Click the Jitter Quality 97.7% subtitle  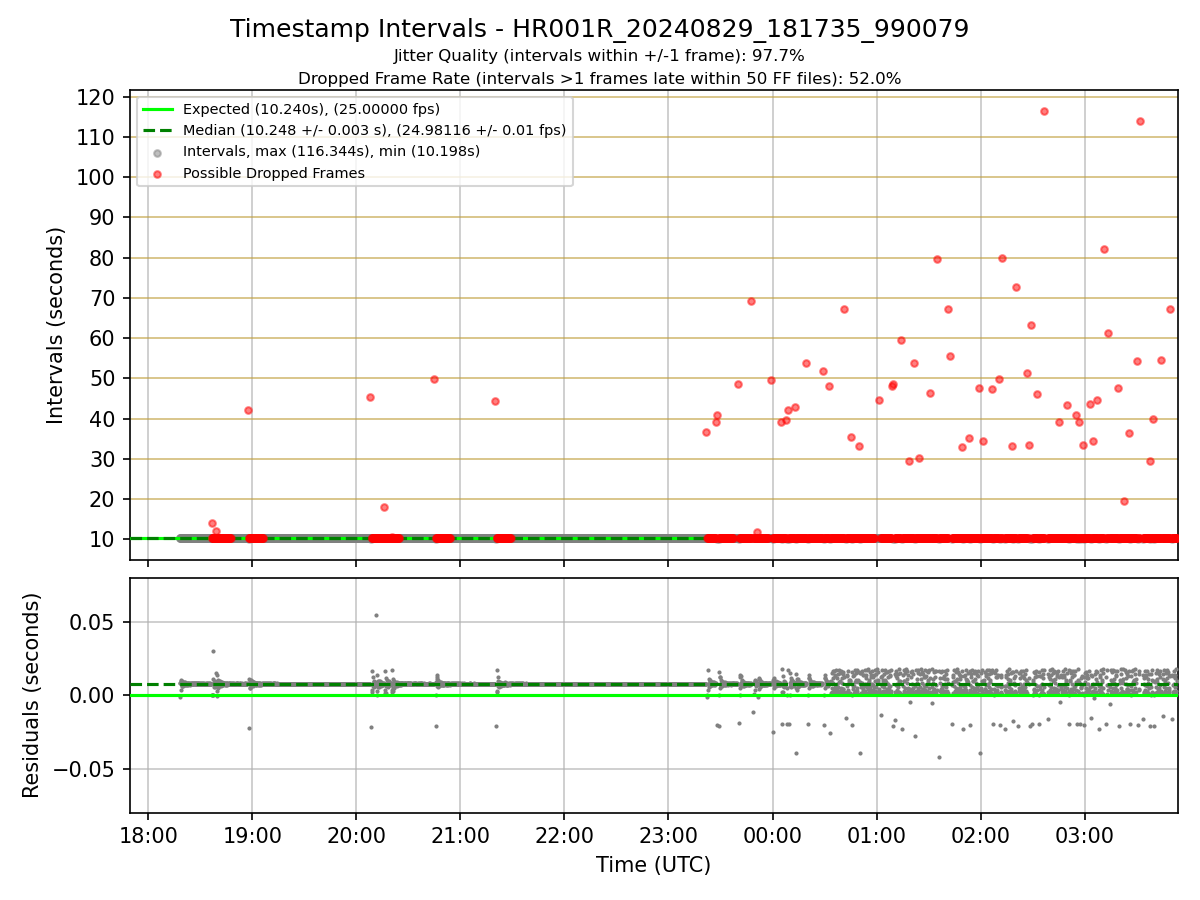(x=599, y=56)
